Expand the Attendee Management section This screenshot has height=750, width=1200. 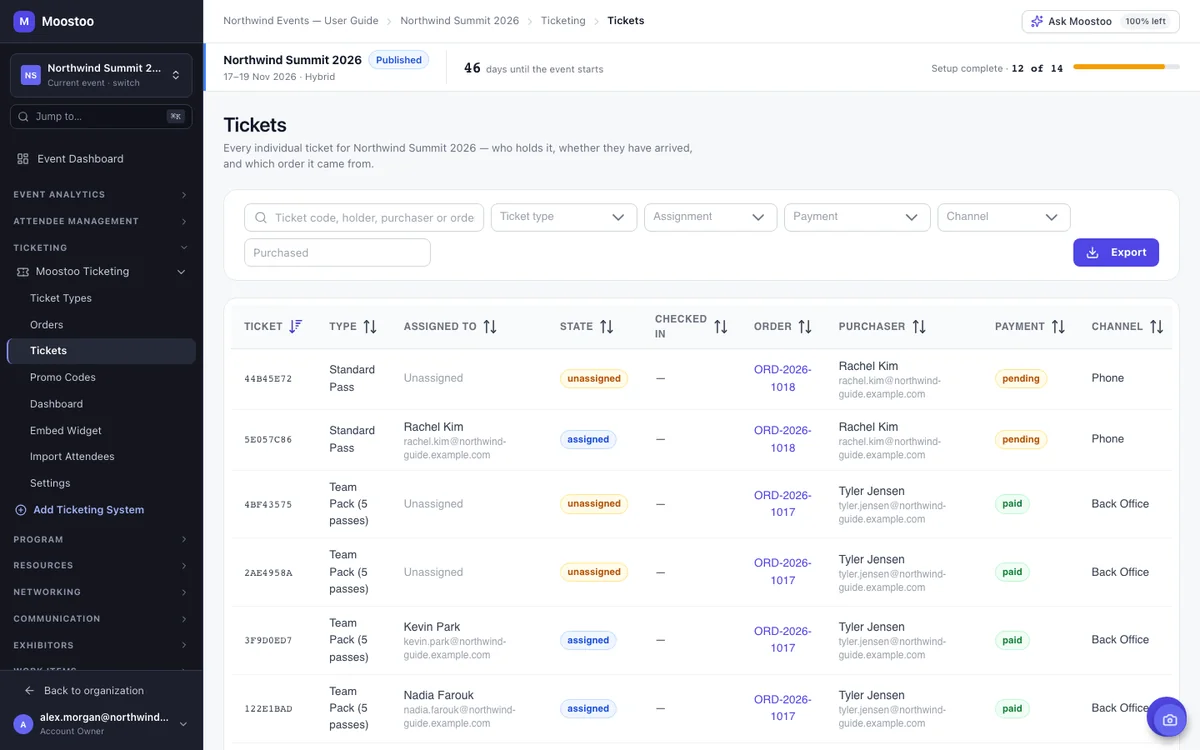click(x=101, y=221)
